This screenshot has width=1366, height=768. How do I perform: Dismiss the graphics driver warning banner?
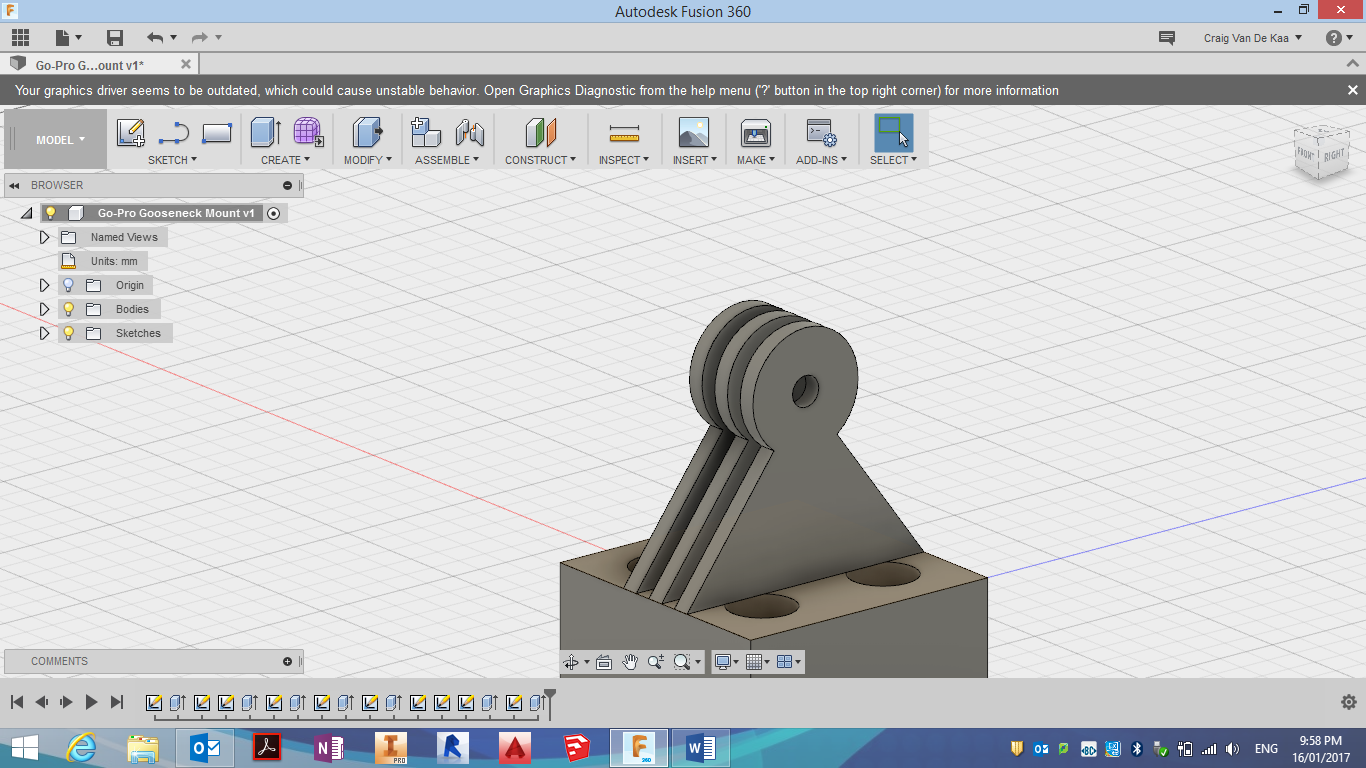(1352, 90)
